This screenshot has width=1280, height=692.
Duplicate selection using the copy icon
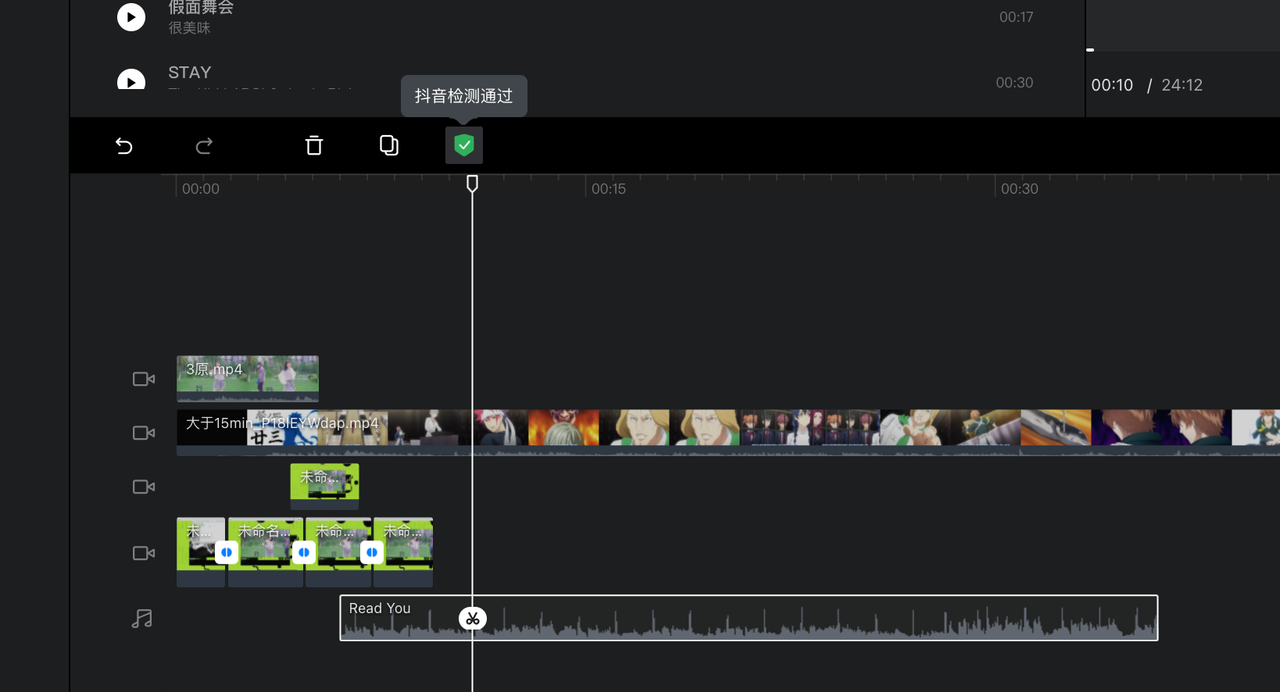(x=389, y=146)
